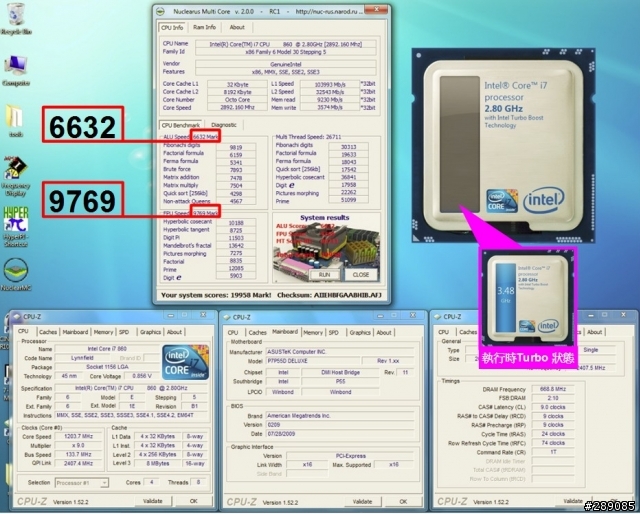The image size is (640, 514).
Task: Click the Intel Core i7 logo in CPU-Z
Action: click(x=186, y=363)
